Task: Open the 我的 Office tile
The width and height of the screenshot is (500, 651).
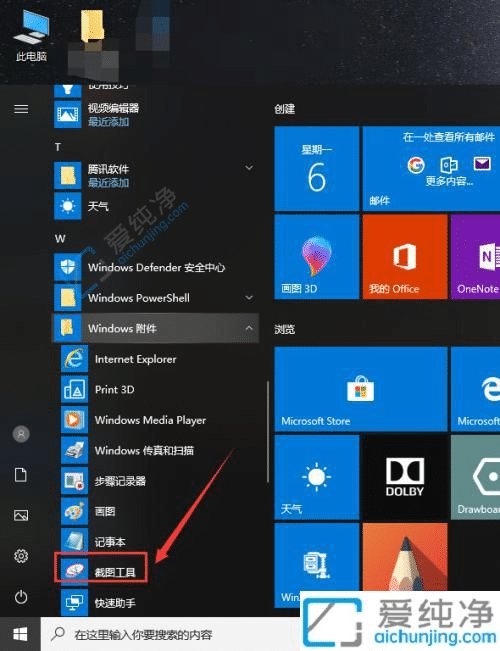Action: click(x=405, y=257)
